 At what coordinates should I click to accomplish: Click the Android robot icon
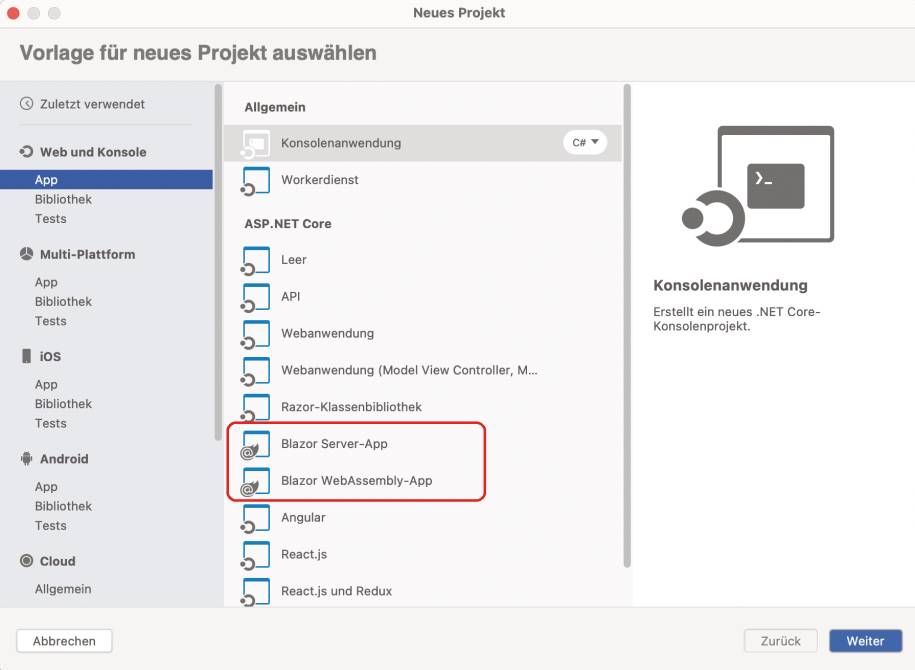(26, 459)
